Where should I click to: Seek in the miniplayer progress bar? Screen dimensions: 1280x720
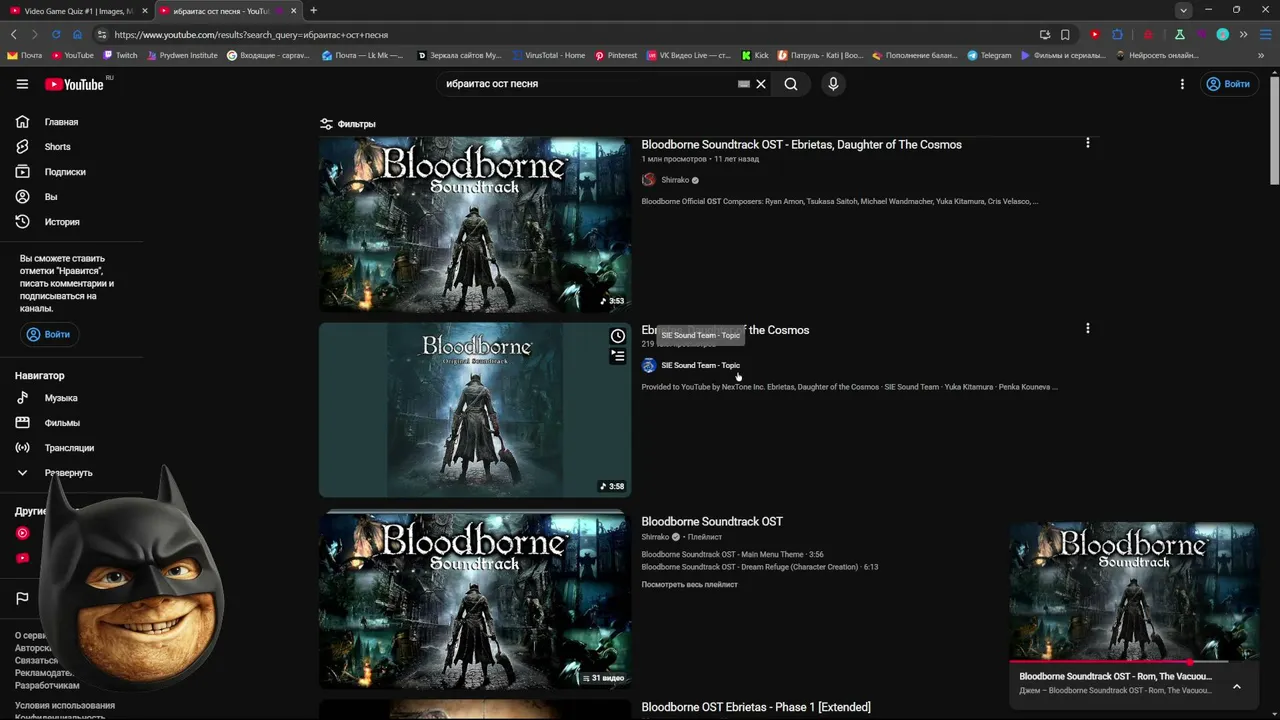pos(1133,661)
